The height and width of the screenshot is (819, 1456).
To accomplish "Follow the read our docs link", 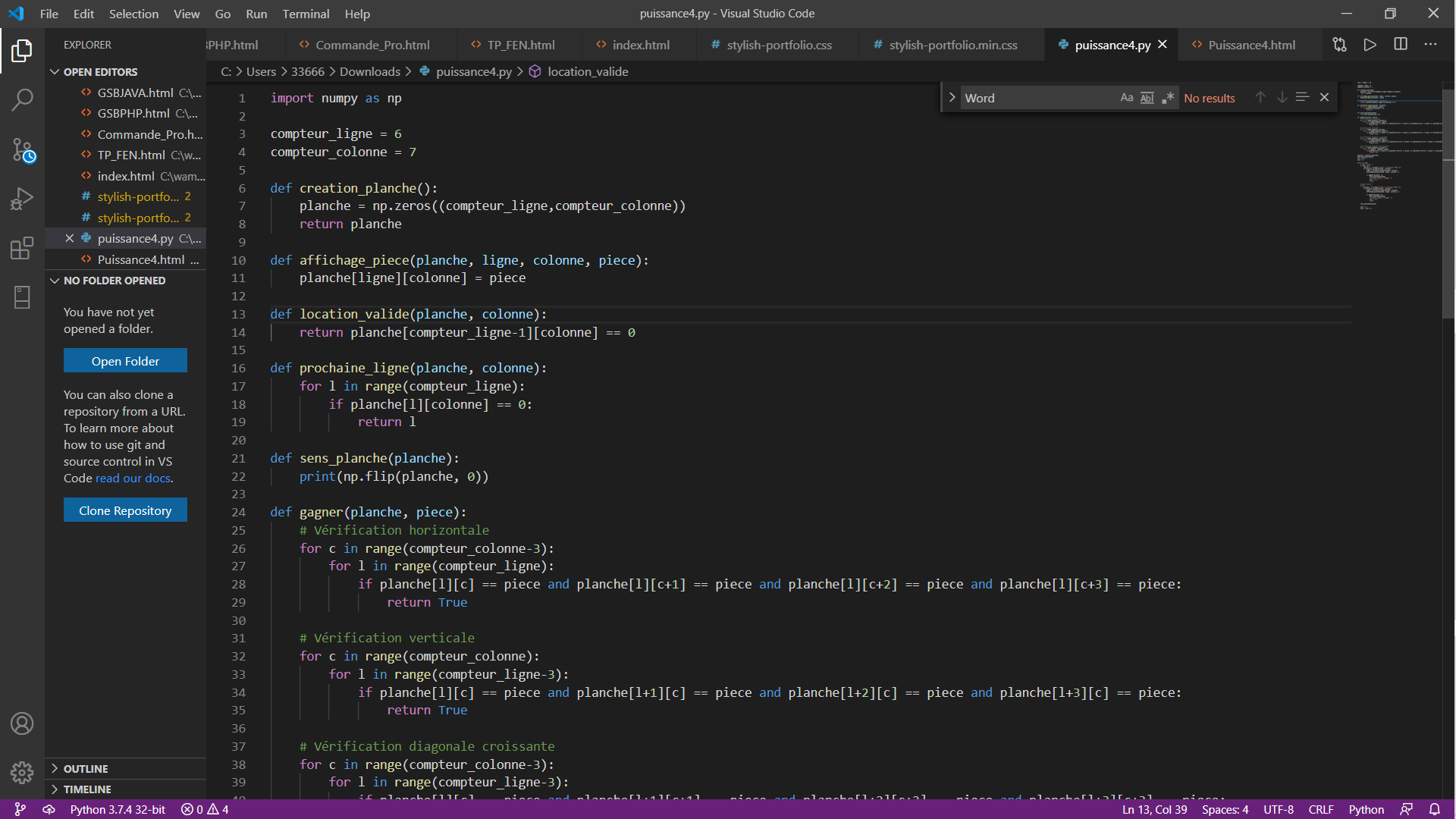I will click(133, 479).
